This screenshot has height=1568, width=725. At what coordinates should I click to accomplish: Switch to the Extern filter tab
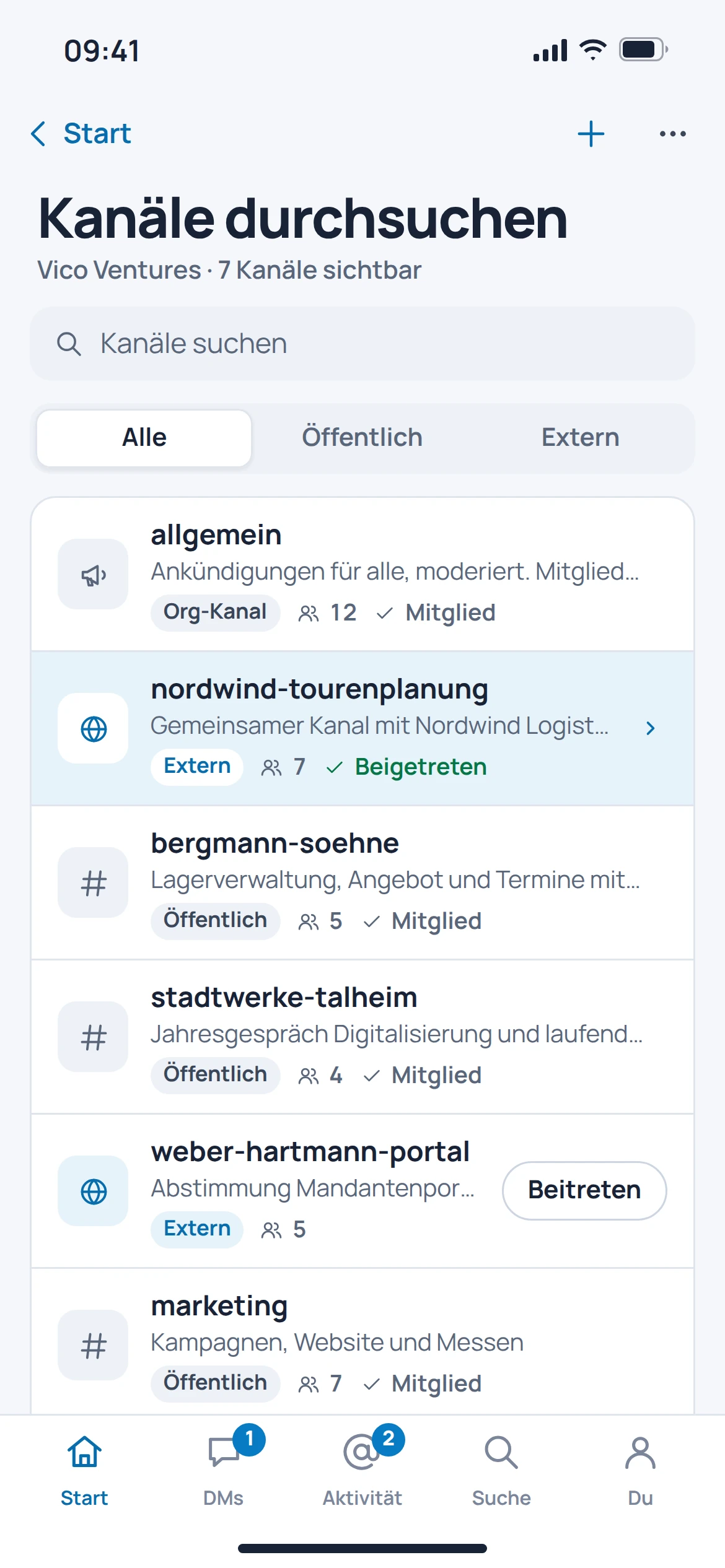point(581,438)
